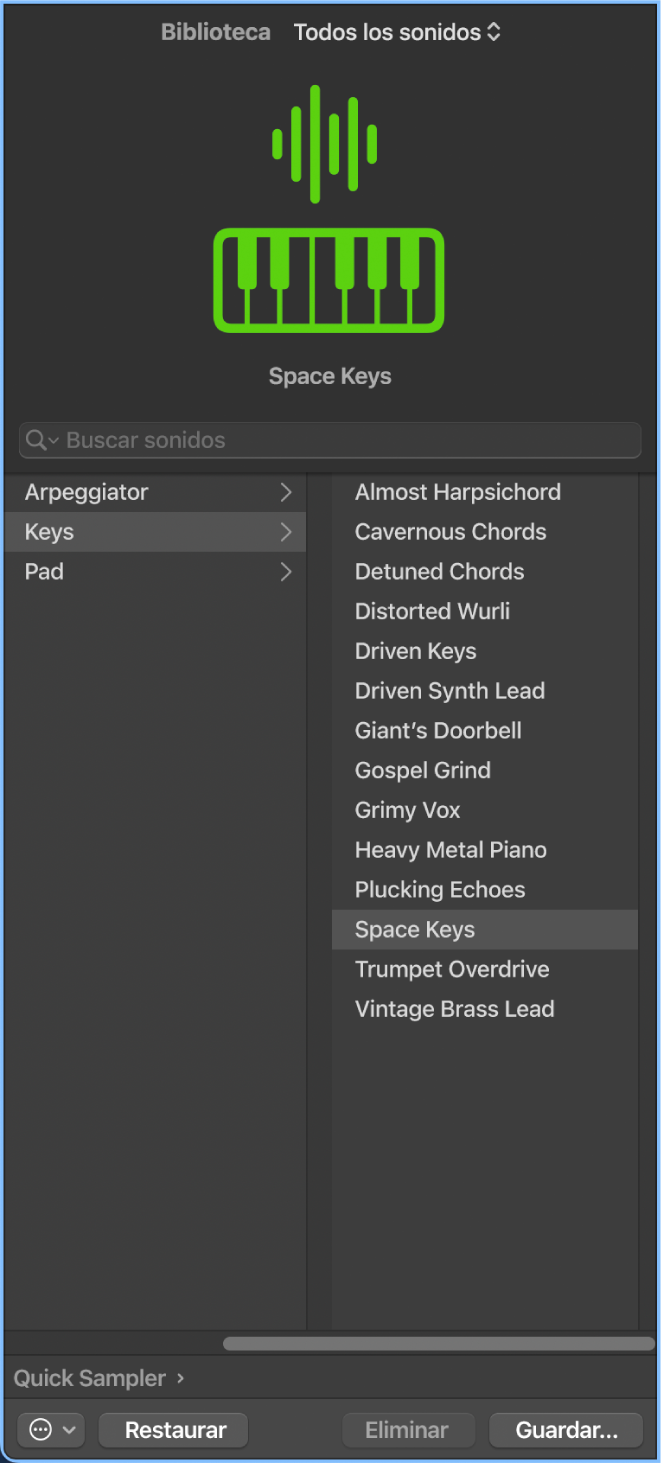Click the Eliminar button
Viewport: 662px width, 1463px height.
click(x=407, y=1430)
